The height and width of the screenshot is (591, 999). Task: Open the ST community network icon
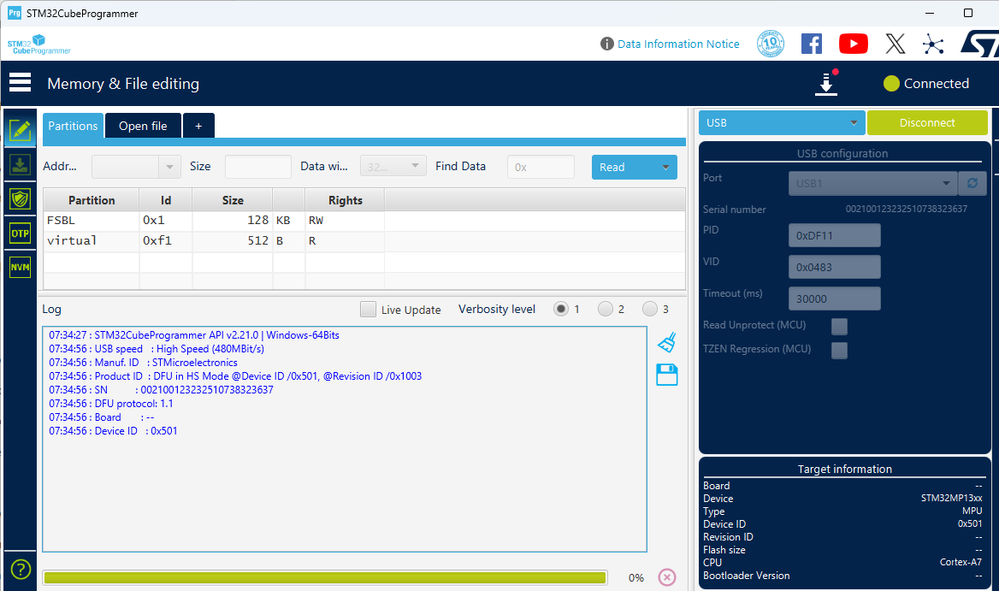point(933,44)
